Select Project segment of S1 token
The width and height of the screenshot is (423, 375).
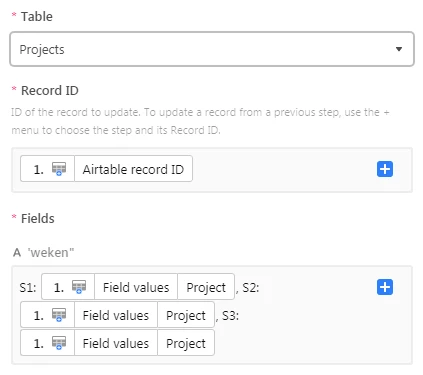coord(206,287)
